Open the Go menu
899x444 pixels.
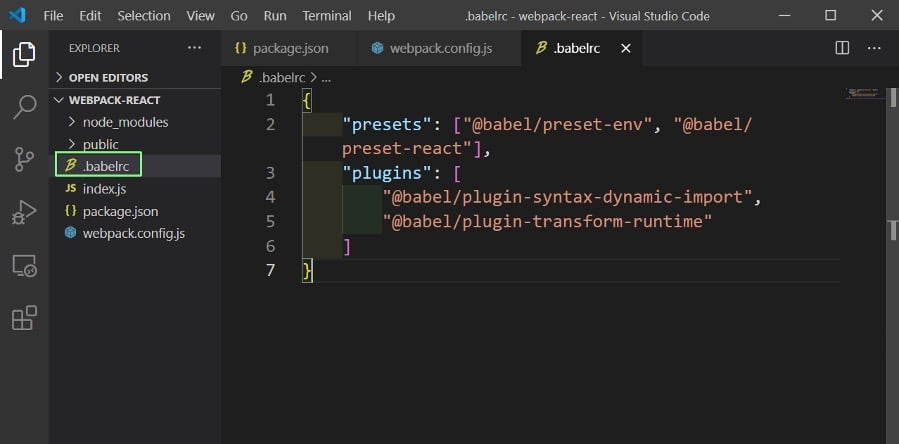pyautogui.click(x=239, y=16)
